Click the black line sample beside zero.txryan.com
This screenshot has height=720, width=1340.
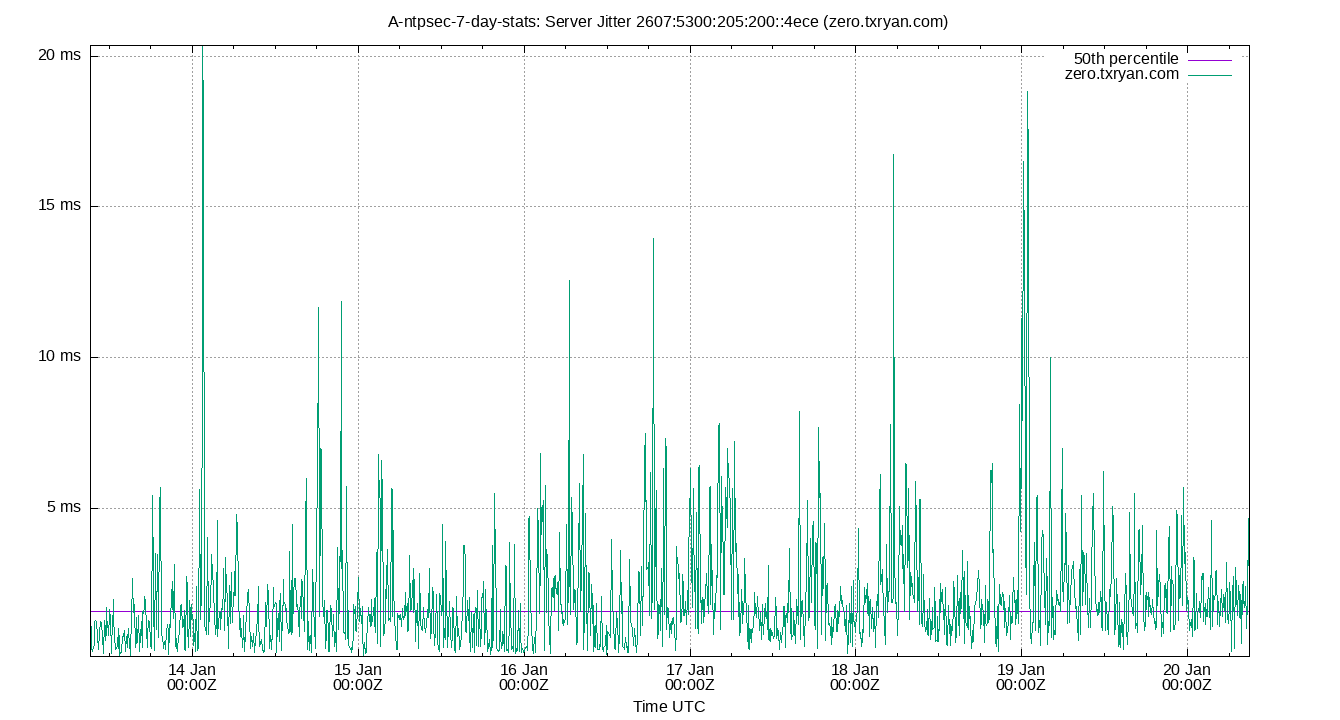tap(1209, 73)
